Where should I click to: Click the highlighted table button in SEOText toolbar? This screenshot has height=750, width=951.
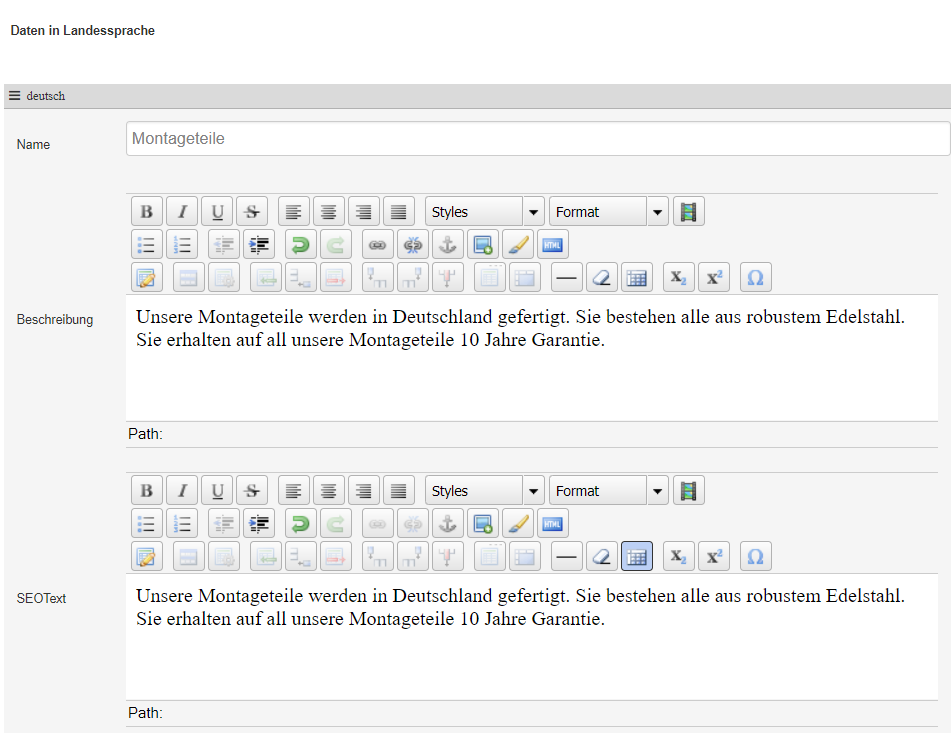[637, 557]
